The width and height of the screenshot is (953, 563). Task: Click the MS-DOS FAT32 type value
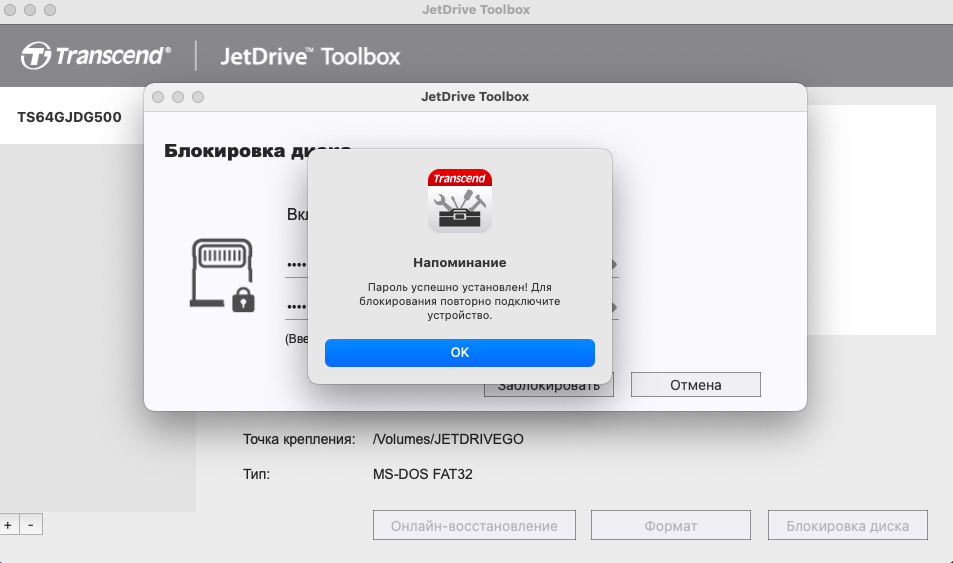422,474
